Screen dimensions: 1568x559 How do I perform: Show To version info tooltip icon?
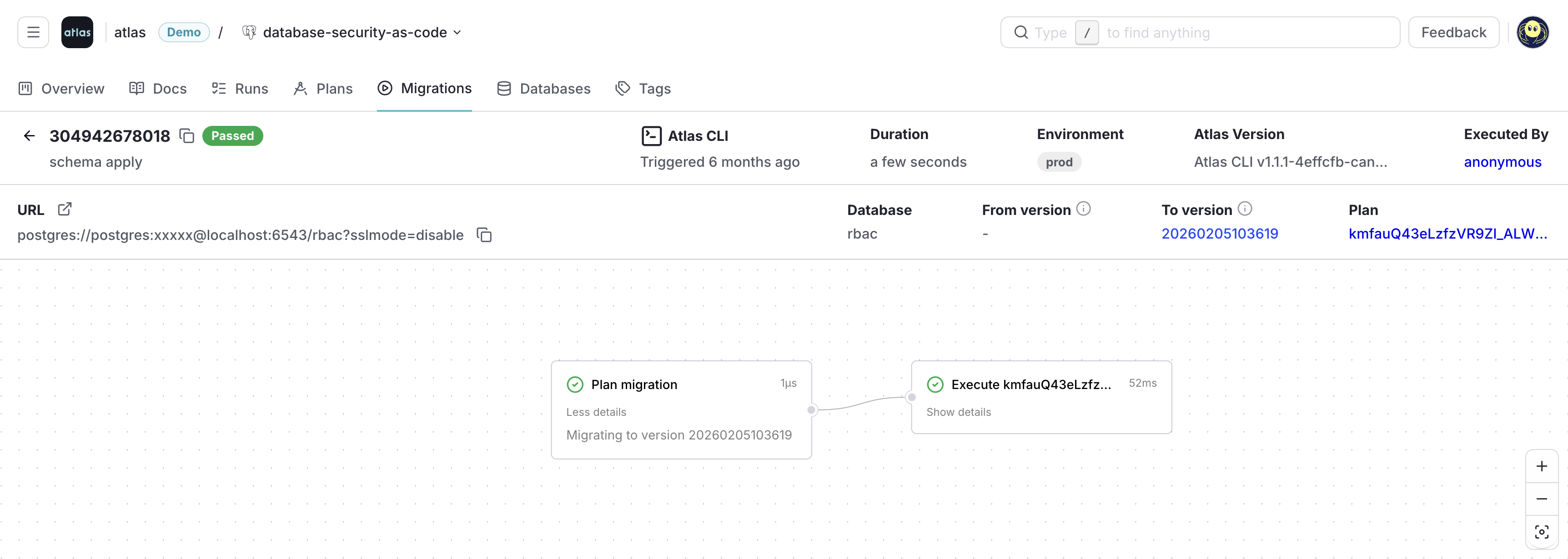point(1245,209)
